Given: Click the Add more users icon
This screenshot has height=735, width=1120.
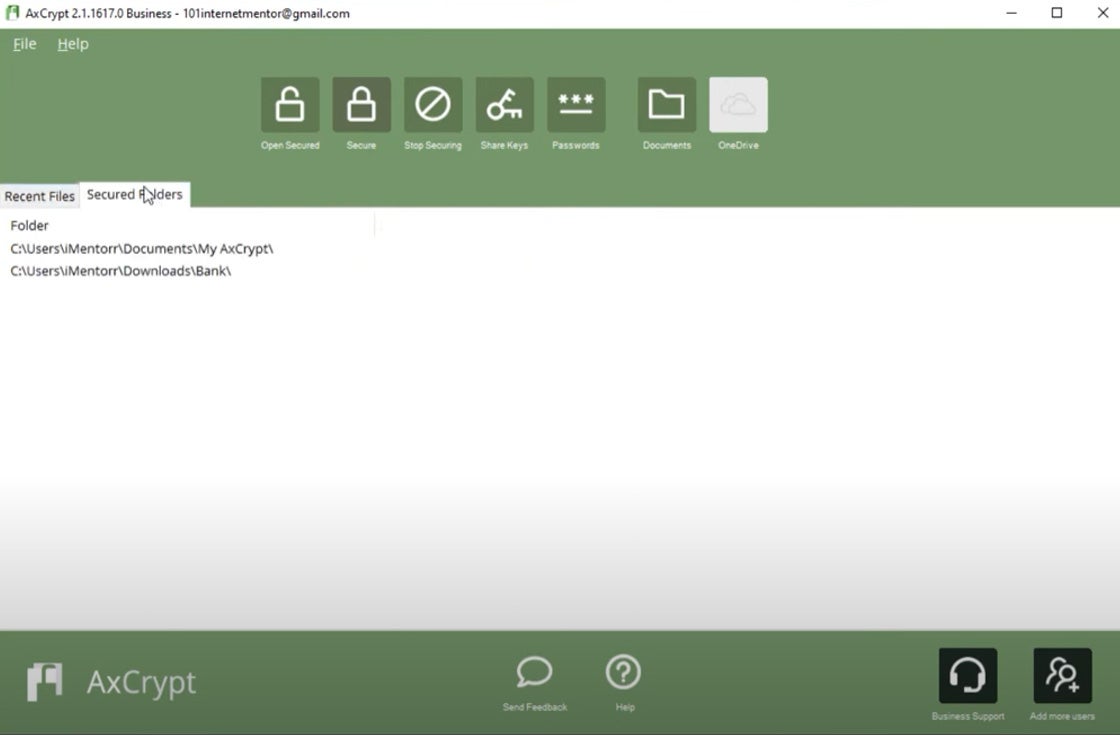Looking at the screenshot, I should [x=1062, y=676].
